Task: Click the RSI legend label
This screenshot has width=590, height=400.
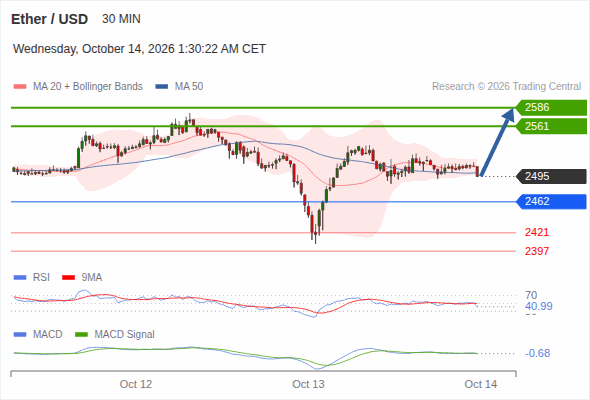Action: click(41, 277)
